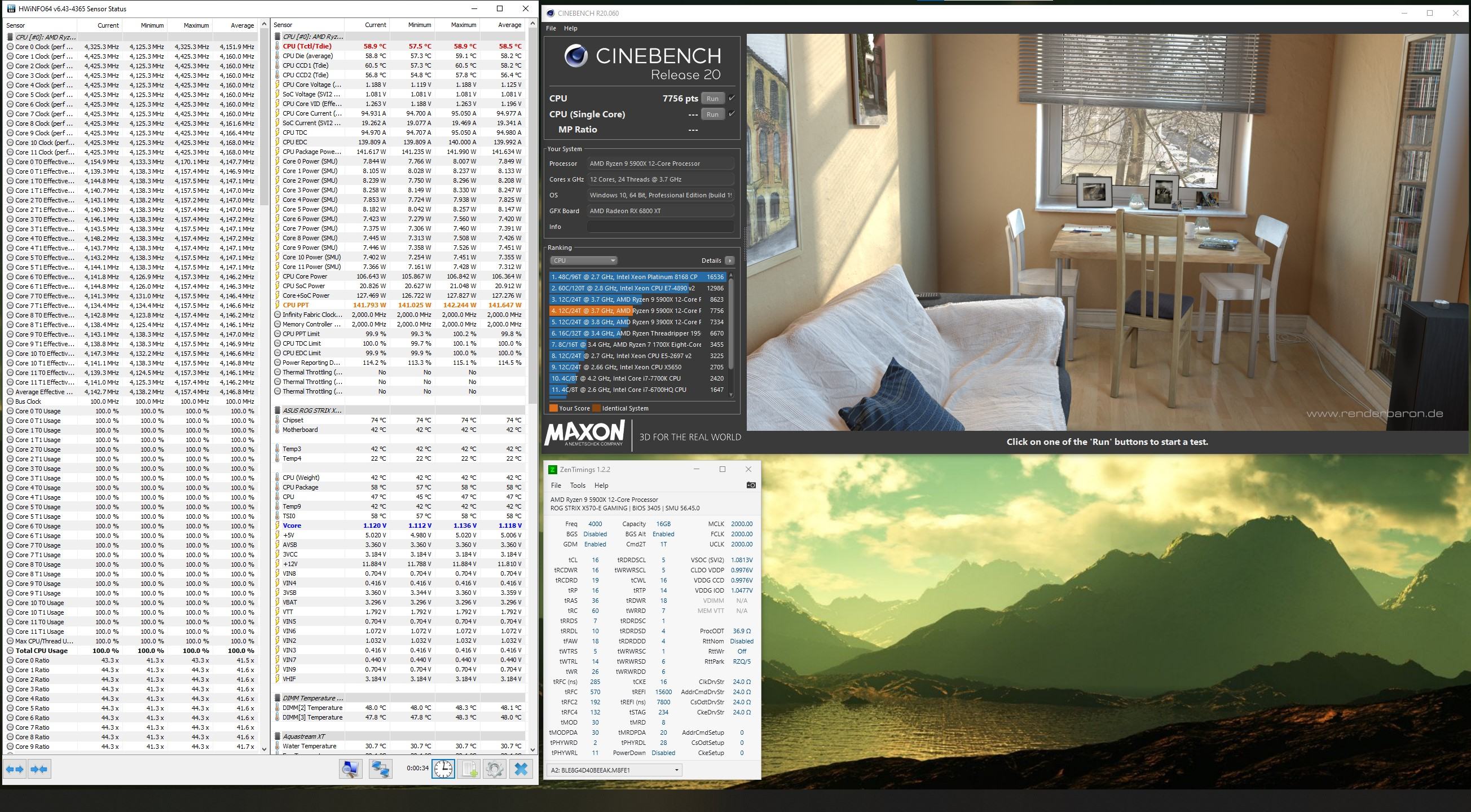Click the HWiNFO clock reset timer icon
The height and width of the screenshot is (812, 1471).
coord(443,769)
